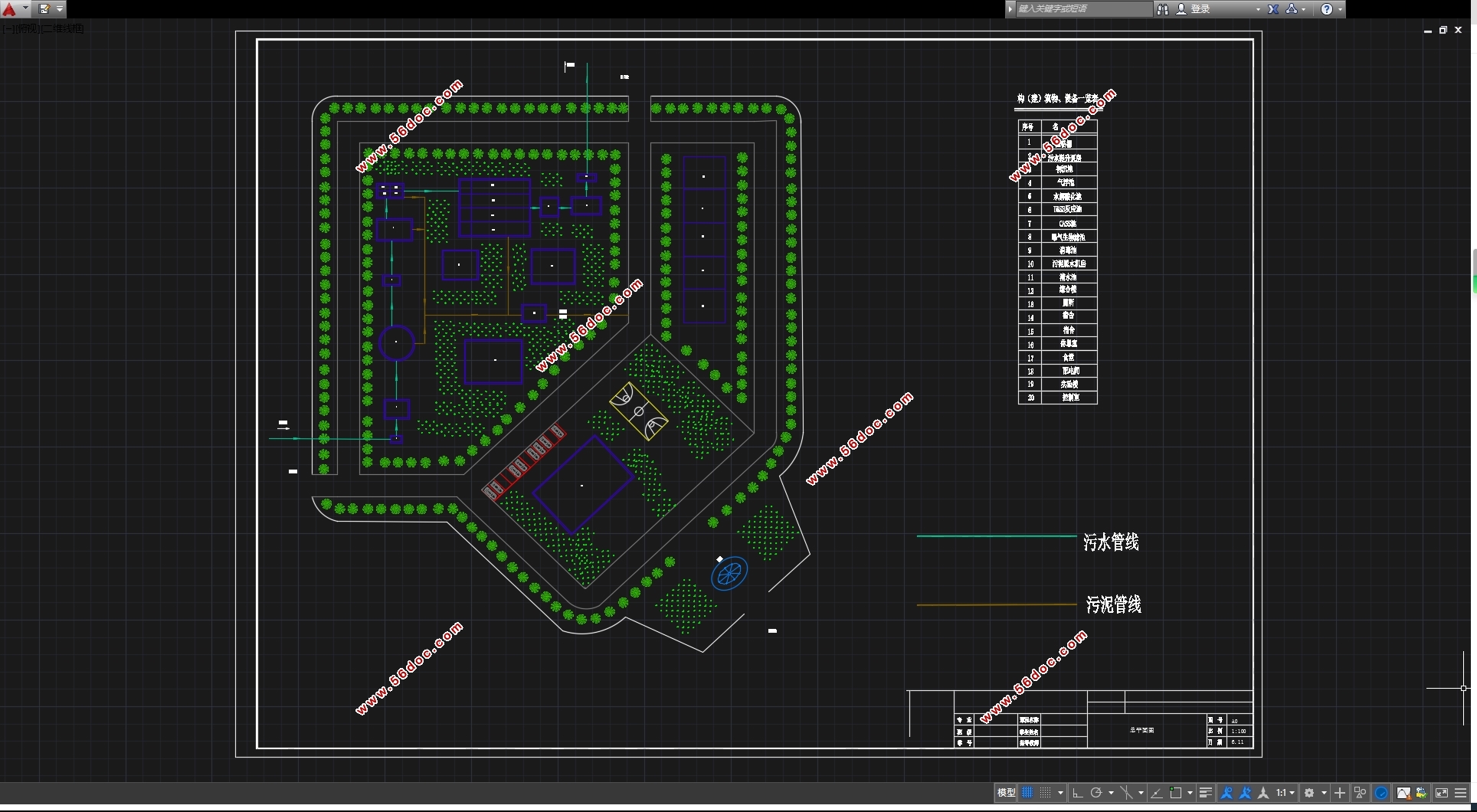
Task: Minimize the drawing window
Action: click(x=1428, y=31)
